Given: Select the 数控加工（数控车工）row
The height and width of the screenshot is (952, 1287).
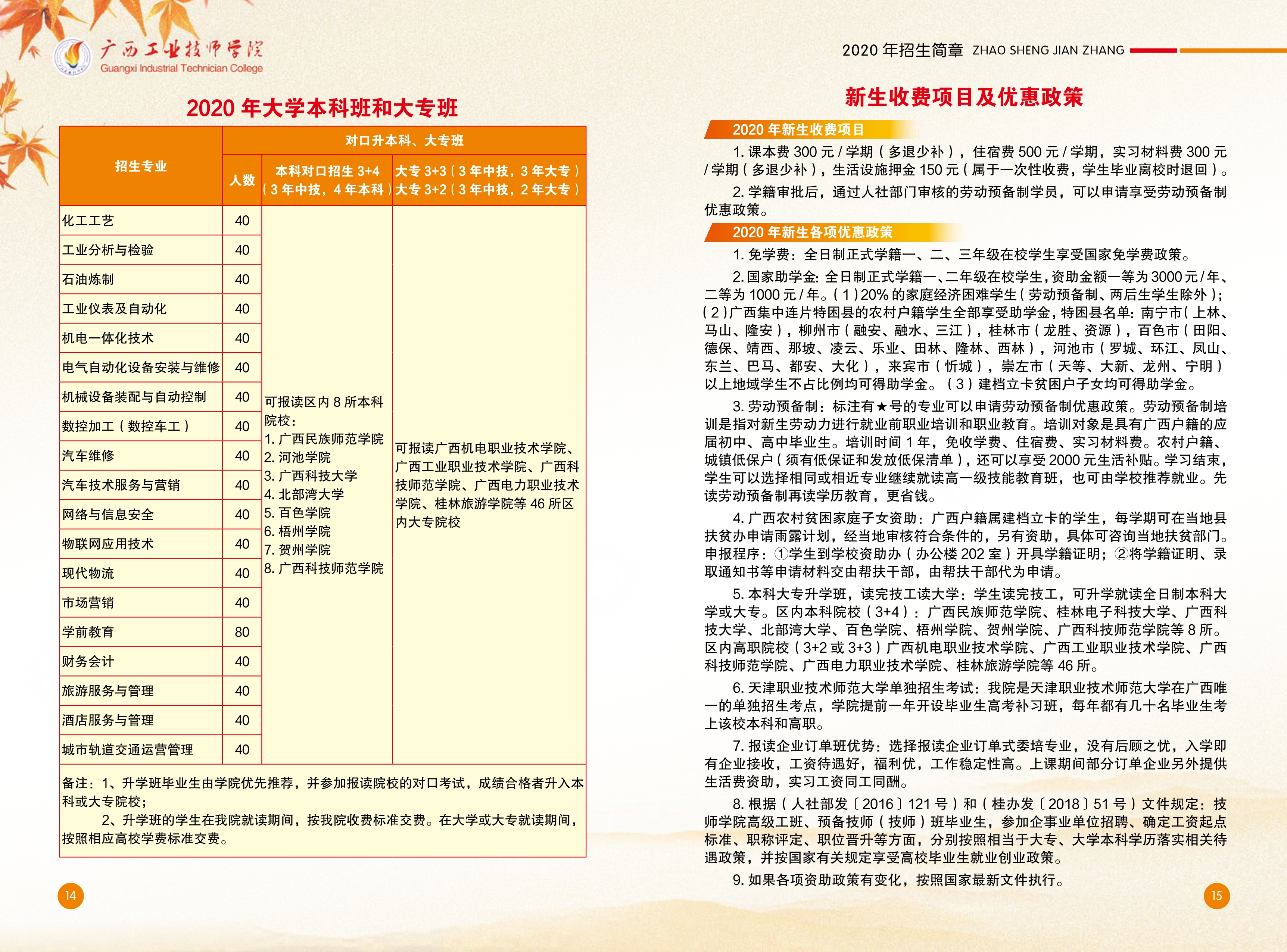Looking at the screenshot, I should (x=161, y=427).
